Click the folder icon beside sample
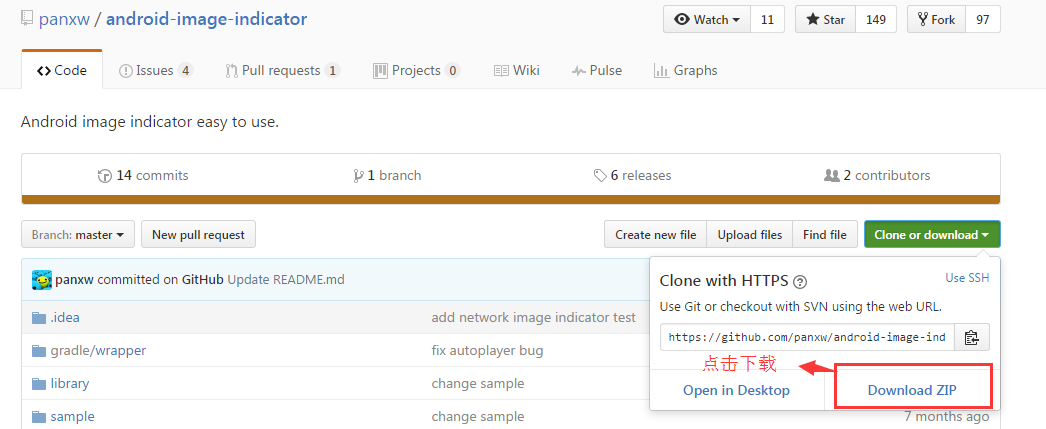Screen dimensions: 1046x429 (39, 417)
